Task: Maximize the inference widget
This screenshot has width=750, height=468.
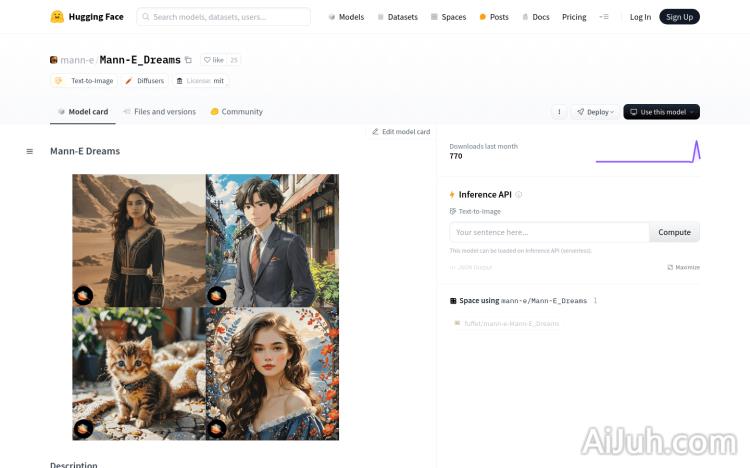Action: pos(683,267)
